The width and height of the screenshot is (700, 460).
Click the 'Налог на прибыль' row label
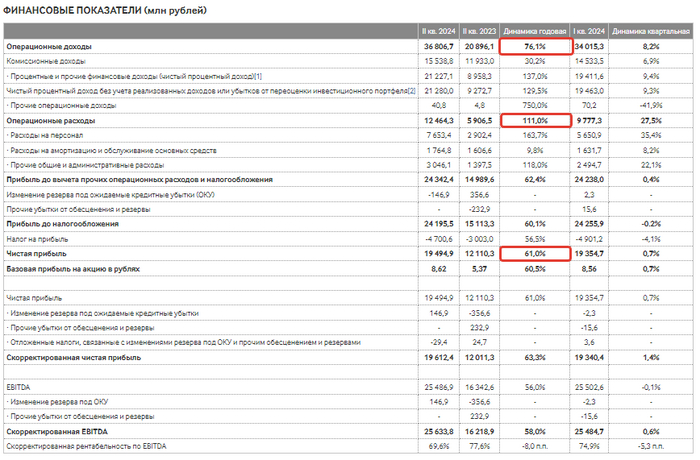click(38, 240)
